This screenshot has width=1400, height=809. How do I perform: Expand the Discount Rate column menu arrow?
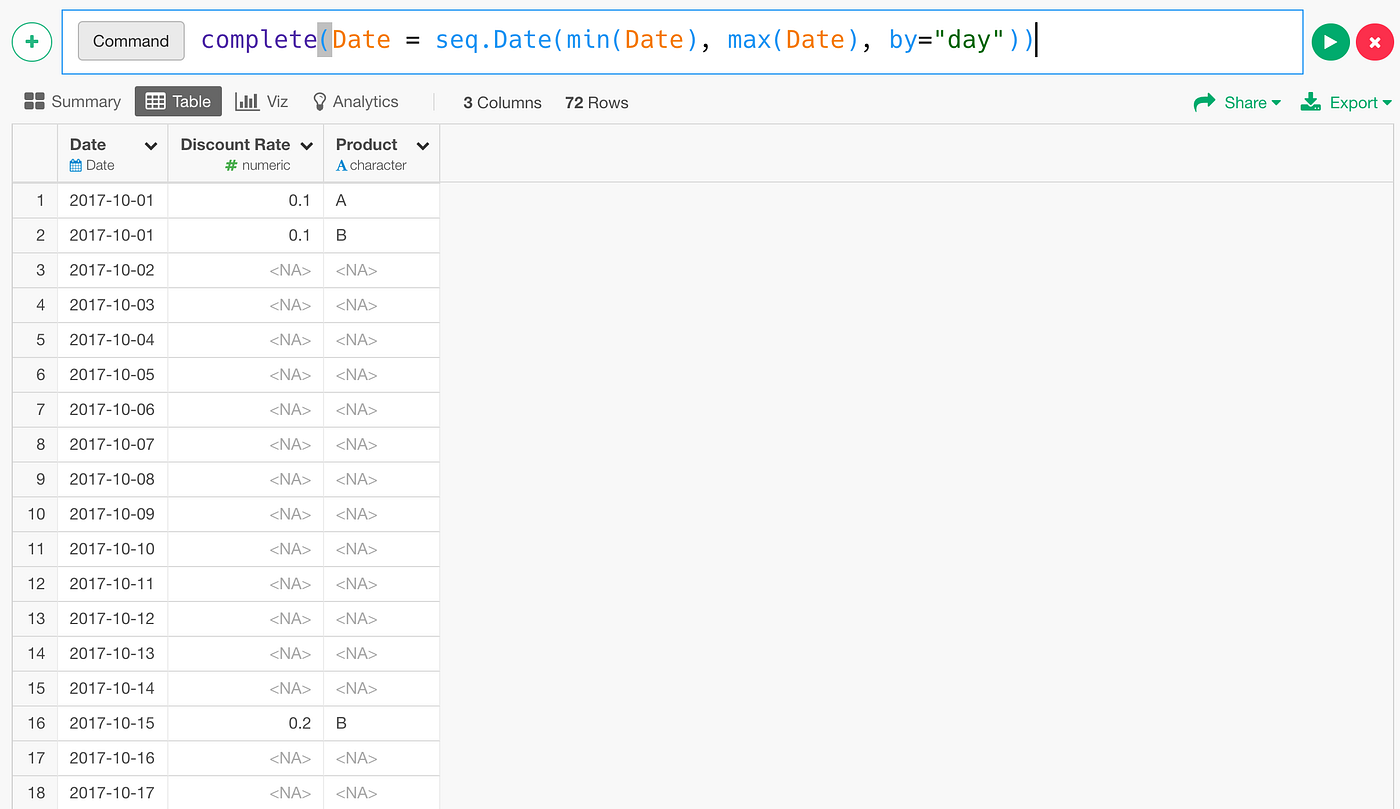[x=306, y=146]
